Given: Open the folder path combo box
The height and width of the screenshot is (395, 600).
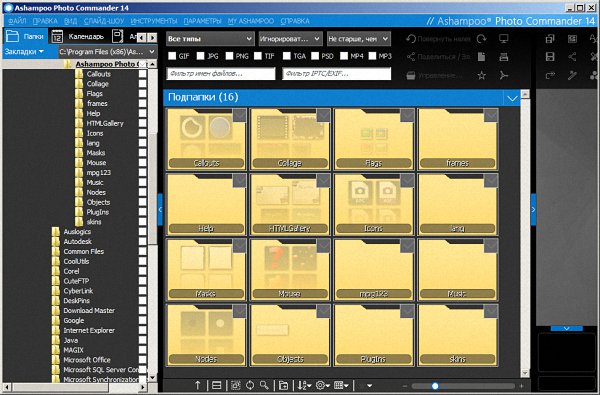Looking at the screenshot, I should coord(108,51).
